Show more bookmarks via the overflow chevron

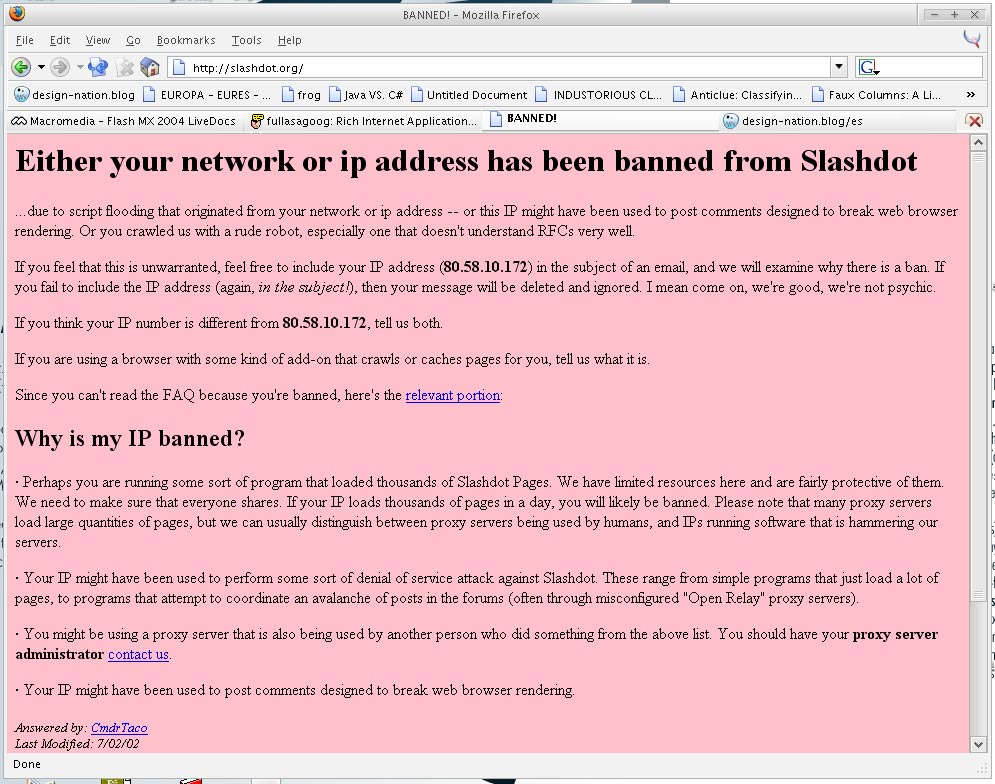click(970, 95)
